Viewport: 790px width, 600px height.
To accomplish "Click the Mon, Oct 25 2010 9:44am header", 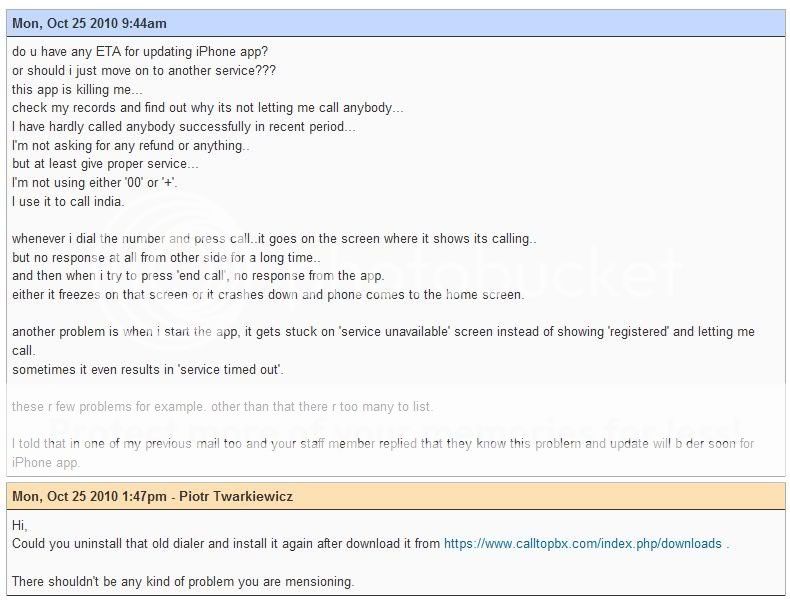I will [x=89, y=24].
